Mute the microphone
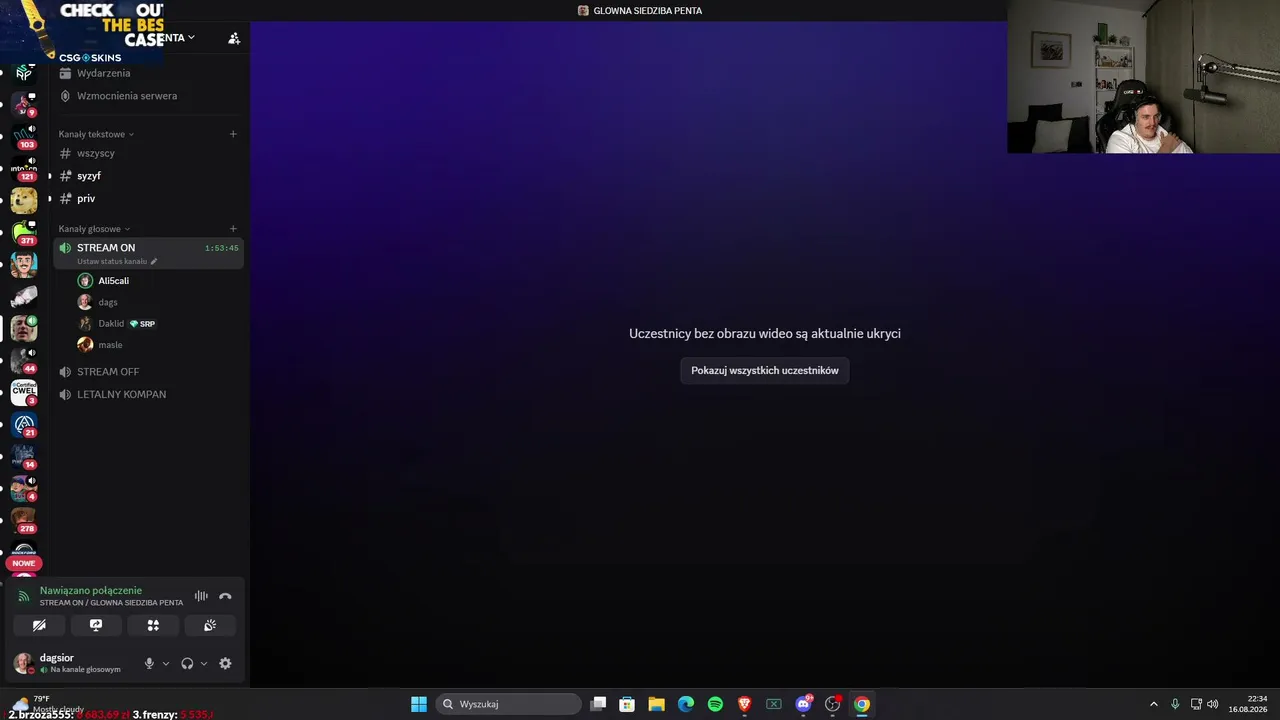 point(149,663)
